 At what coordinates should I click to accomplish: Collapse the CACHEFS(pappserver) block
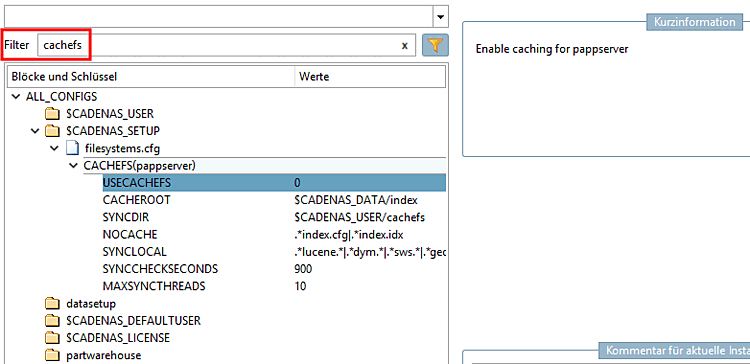(74, 165)
